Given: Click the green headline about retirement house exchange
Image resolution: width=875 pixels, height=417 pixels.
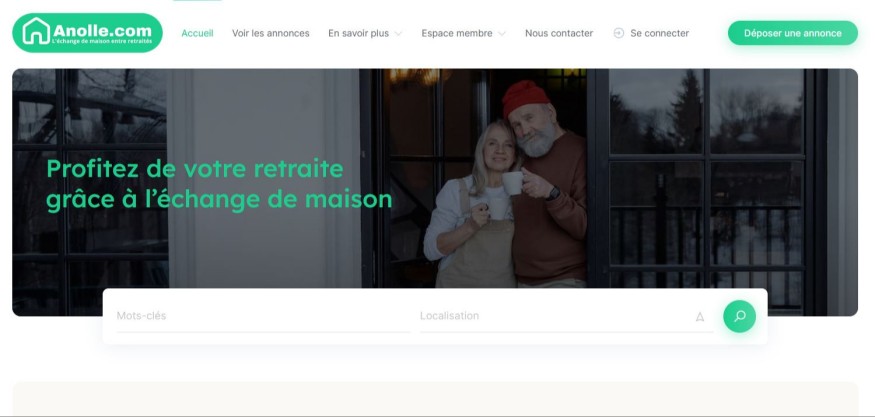Looking at the screenshot, I should coord(219,184).
